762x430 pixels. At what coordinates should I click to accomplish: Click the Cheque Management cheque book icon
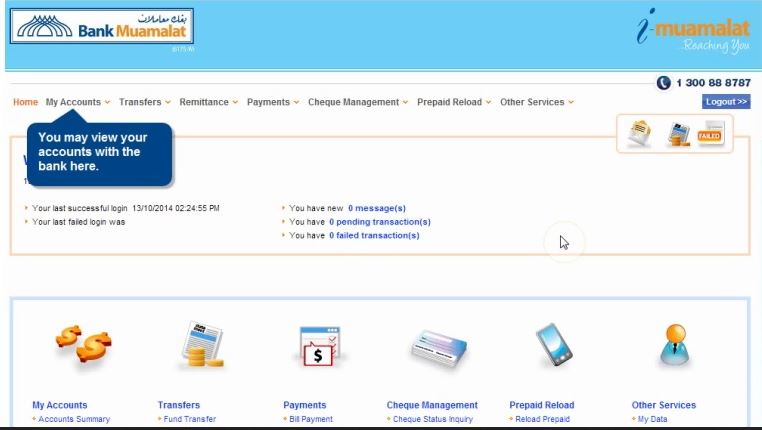[x=439, y=347]
